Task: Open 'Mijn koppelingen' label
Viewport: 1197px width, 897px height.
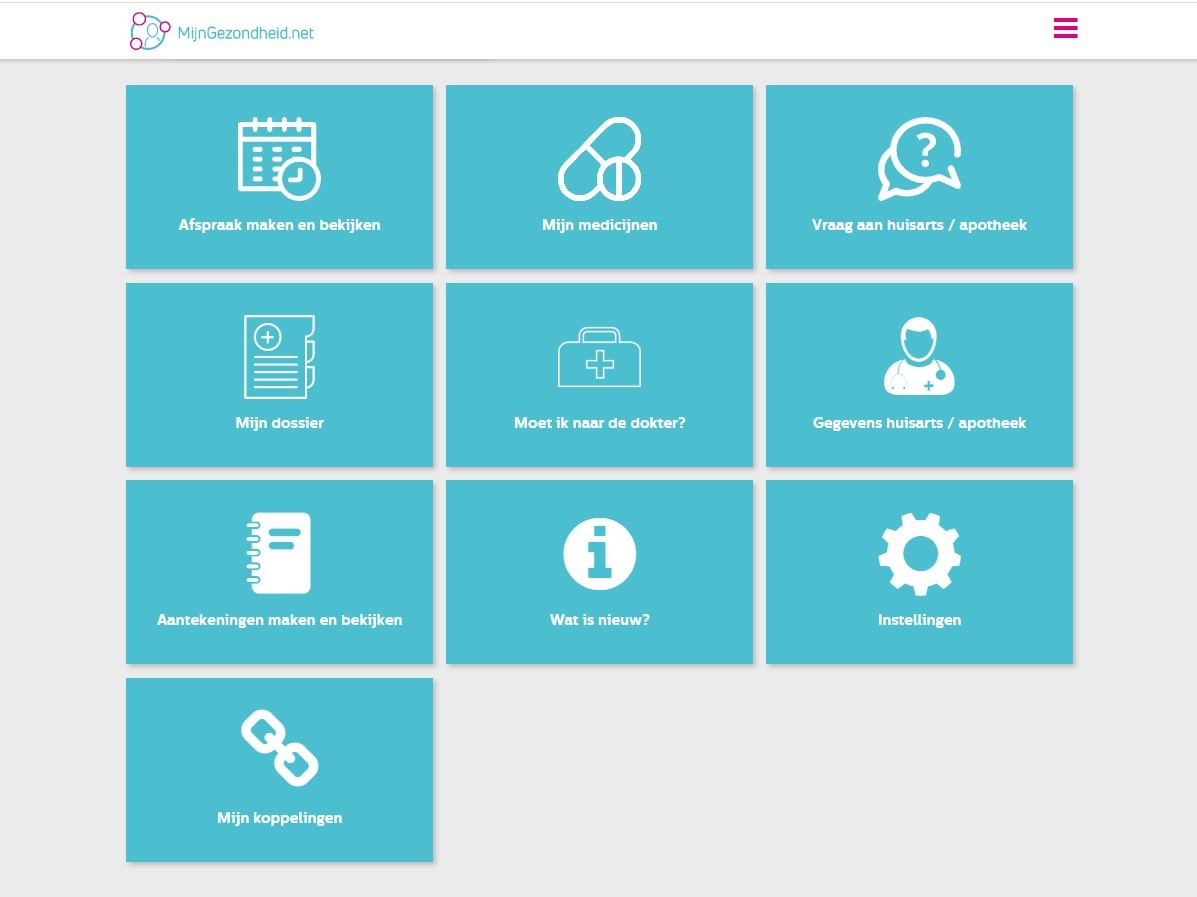Action: pyautogui.click(x=279, y=817)
